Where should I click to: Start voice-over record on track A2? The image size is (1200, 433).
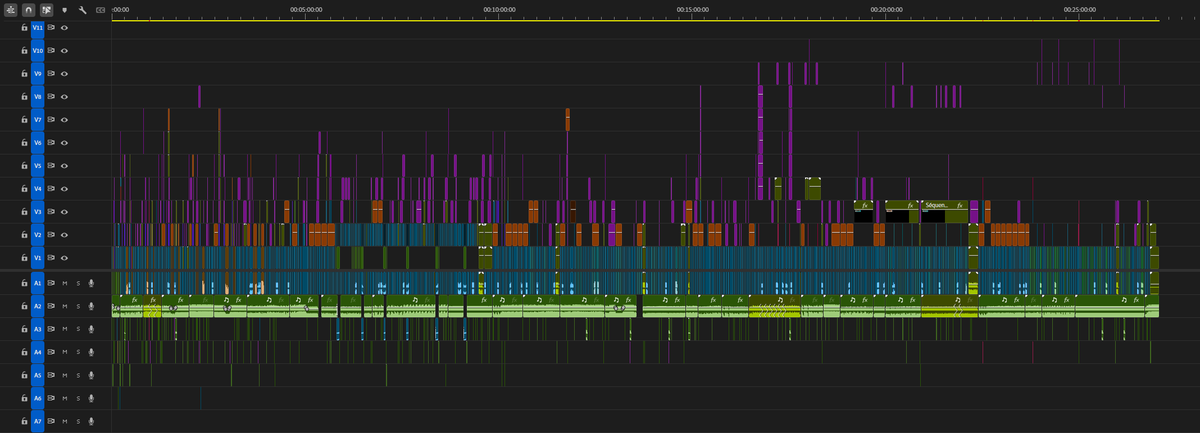pyautogui.click(x=91, y=306)
